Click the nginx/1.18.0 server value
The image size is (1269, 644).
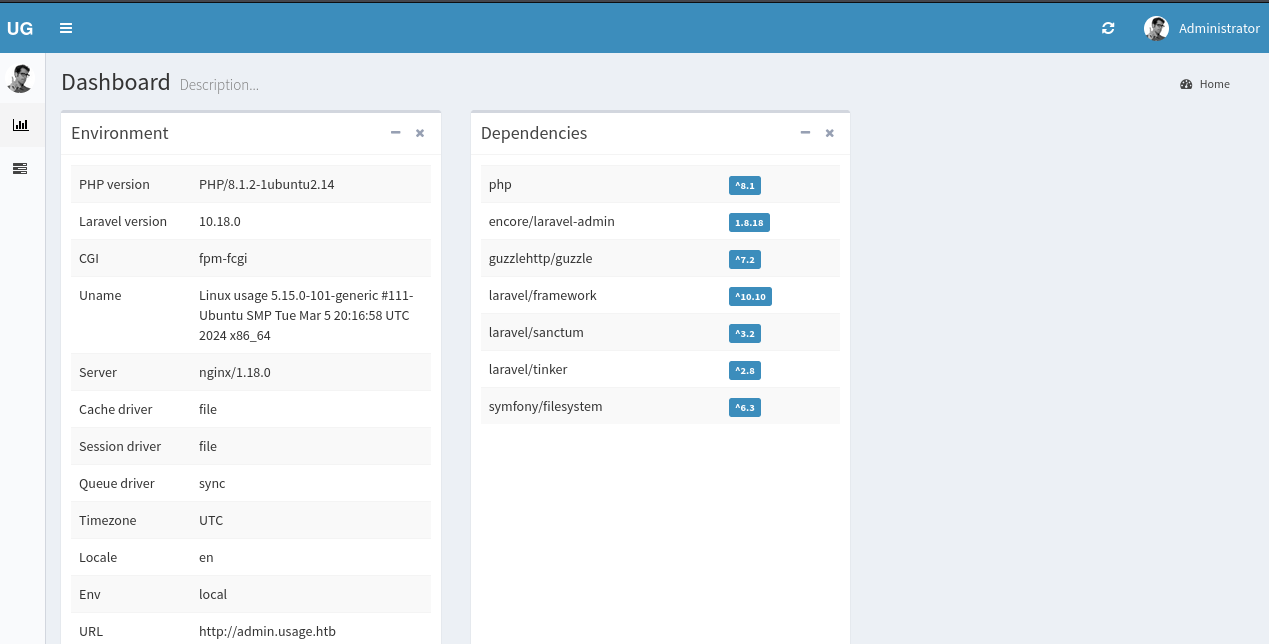point(235,372)
